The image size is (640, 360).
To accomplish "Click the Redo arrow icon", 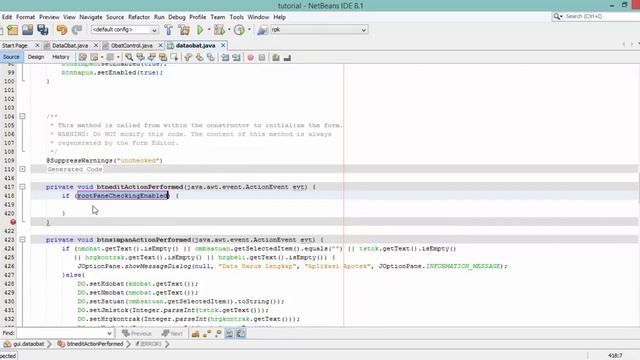I will [x=77, y=30].
